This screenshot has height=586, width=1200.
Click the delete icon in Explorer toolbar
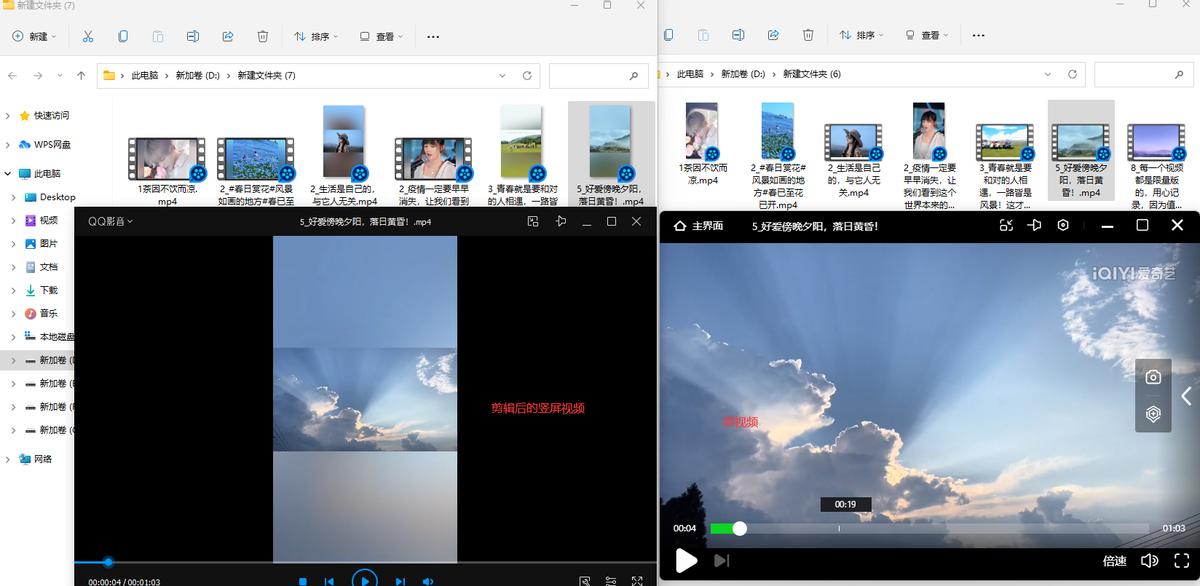pos(262,36)
